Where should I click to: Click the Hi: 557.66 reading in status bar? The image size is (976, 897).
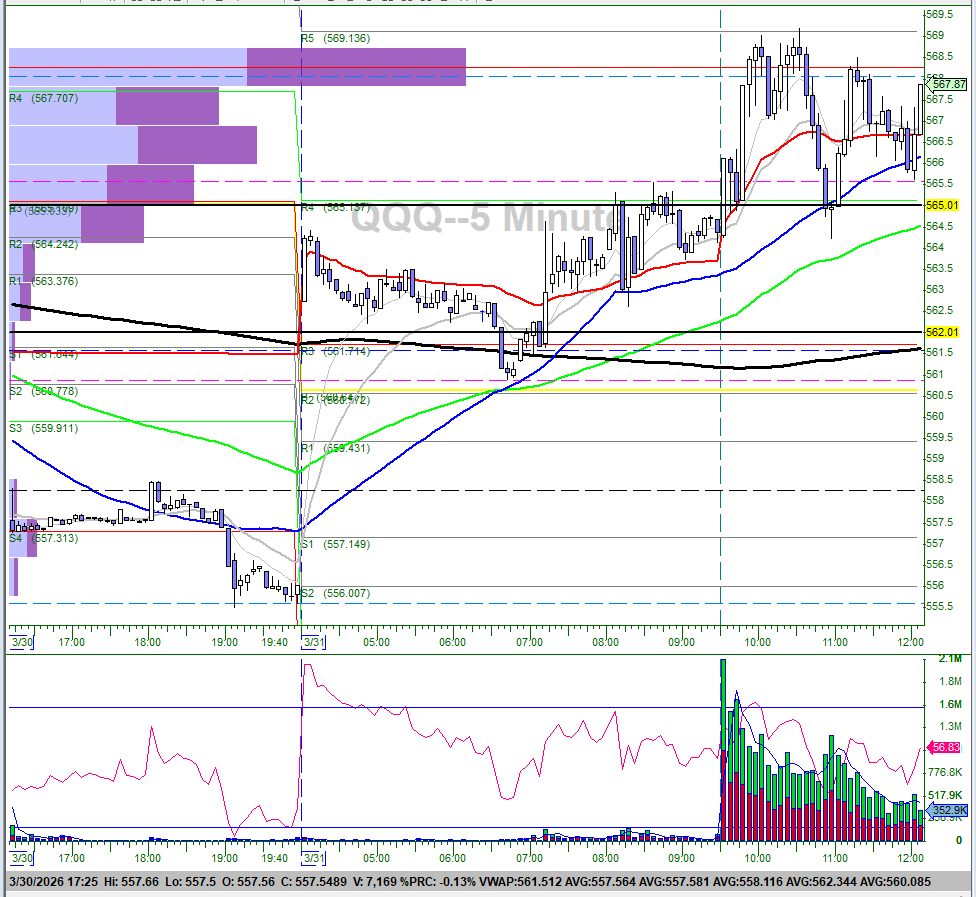tap(131, 882)
